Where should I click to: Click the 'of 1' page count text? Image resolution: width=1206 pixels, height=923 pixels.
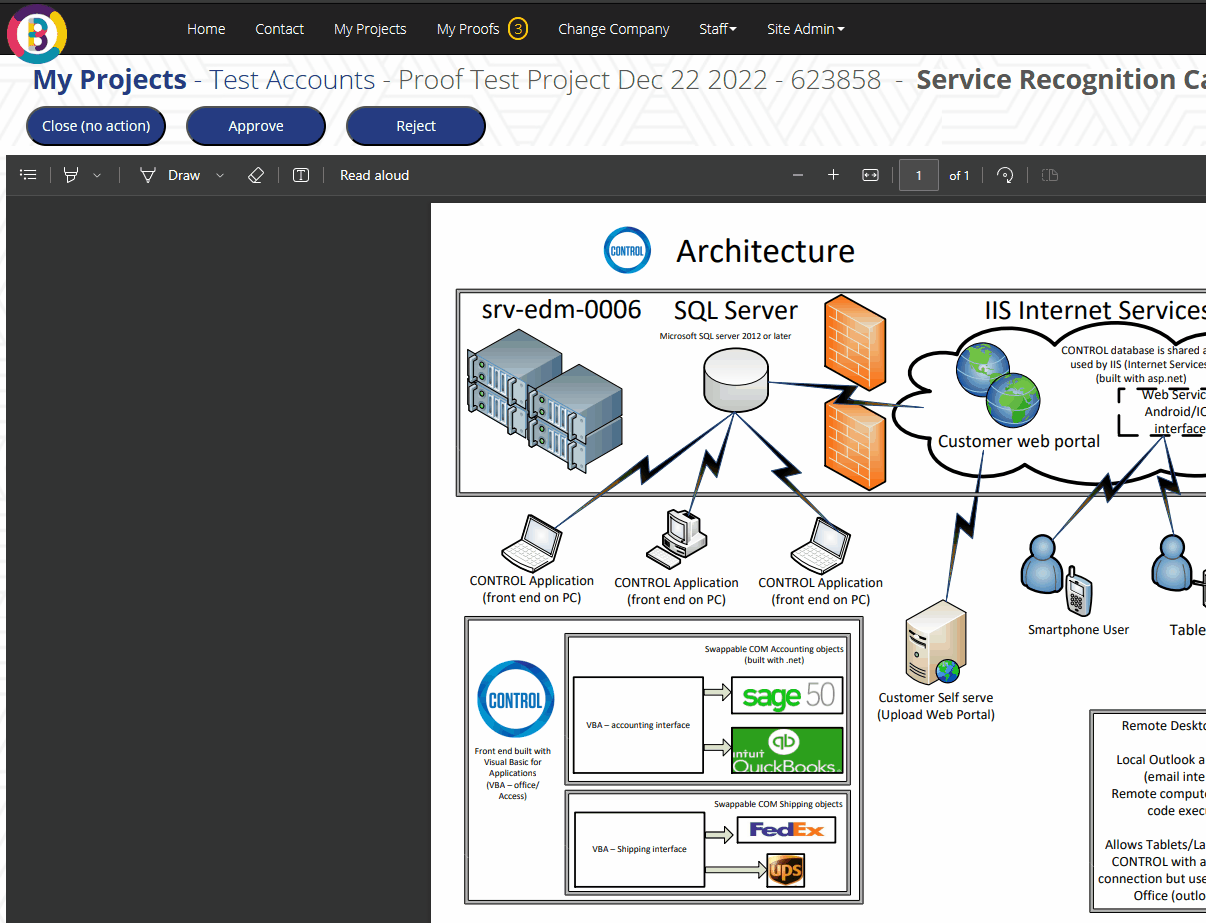[959, 176]
